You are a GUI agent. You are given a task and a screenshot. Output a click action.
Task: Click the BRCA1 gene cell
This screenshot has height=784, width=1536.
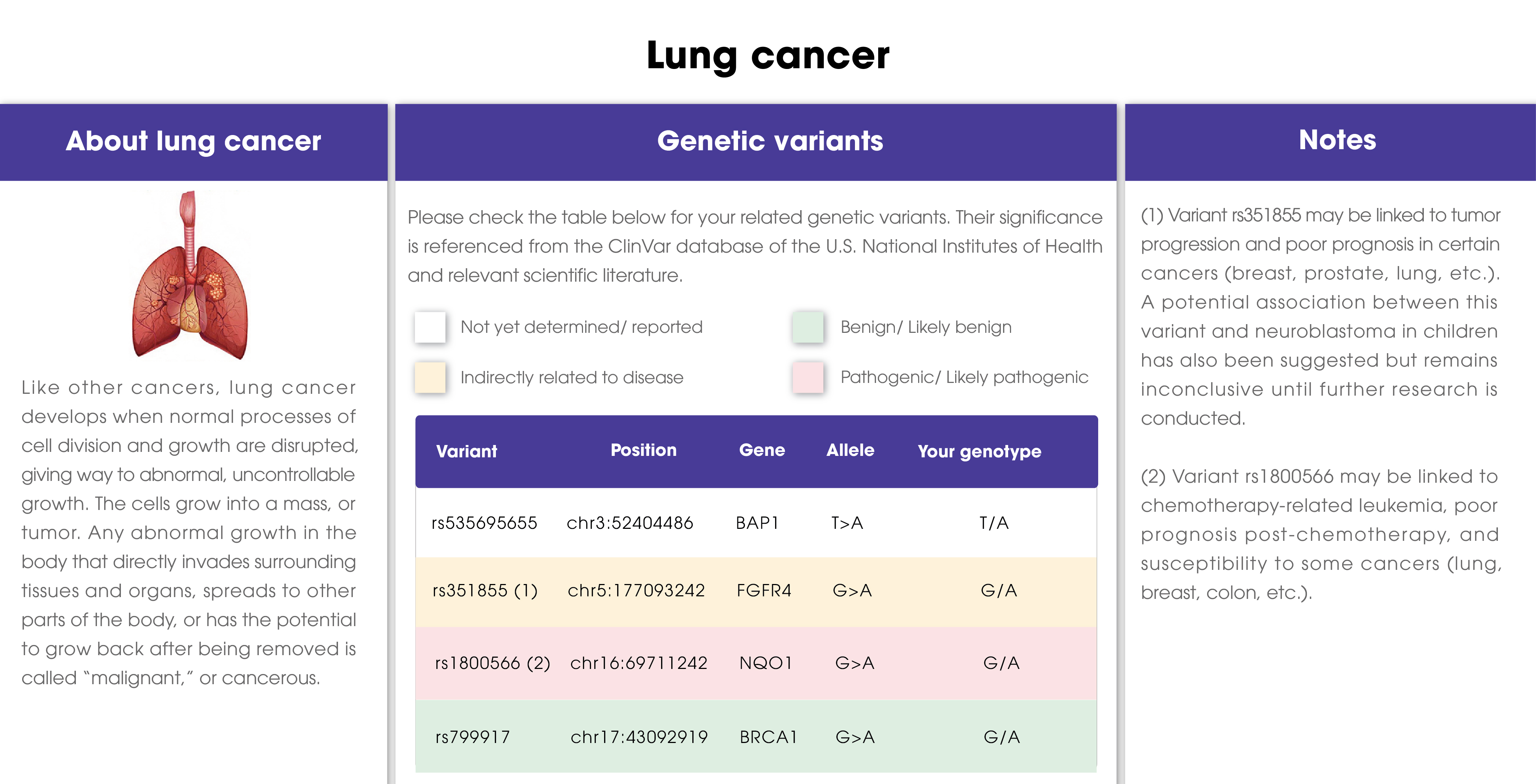click(768, 738)
